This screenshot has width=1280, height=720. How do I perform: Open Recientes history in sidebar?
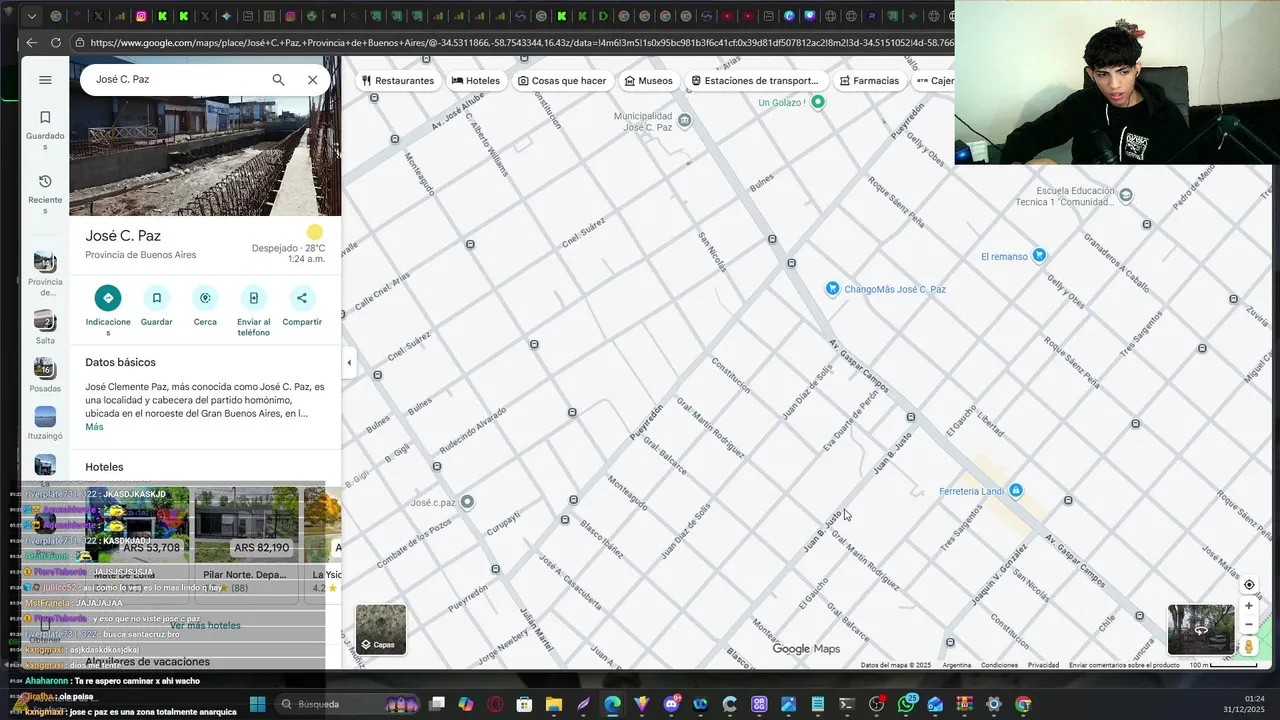point(45,194)
